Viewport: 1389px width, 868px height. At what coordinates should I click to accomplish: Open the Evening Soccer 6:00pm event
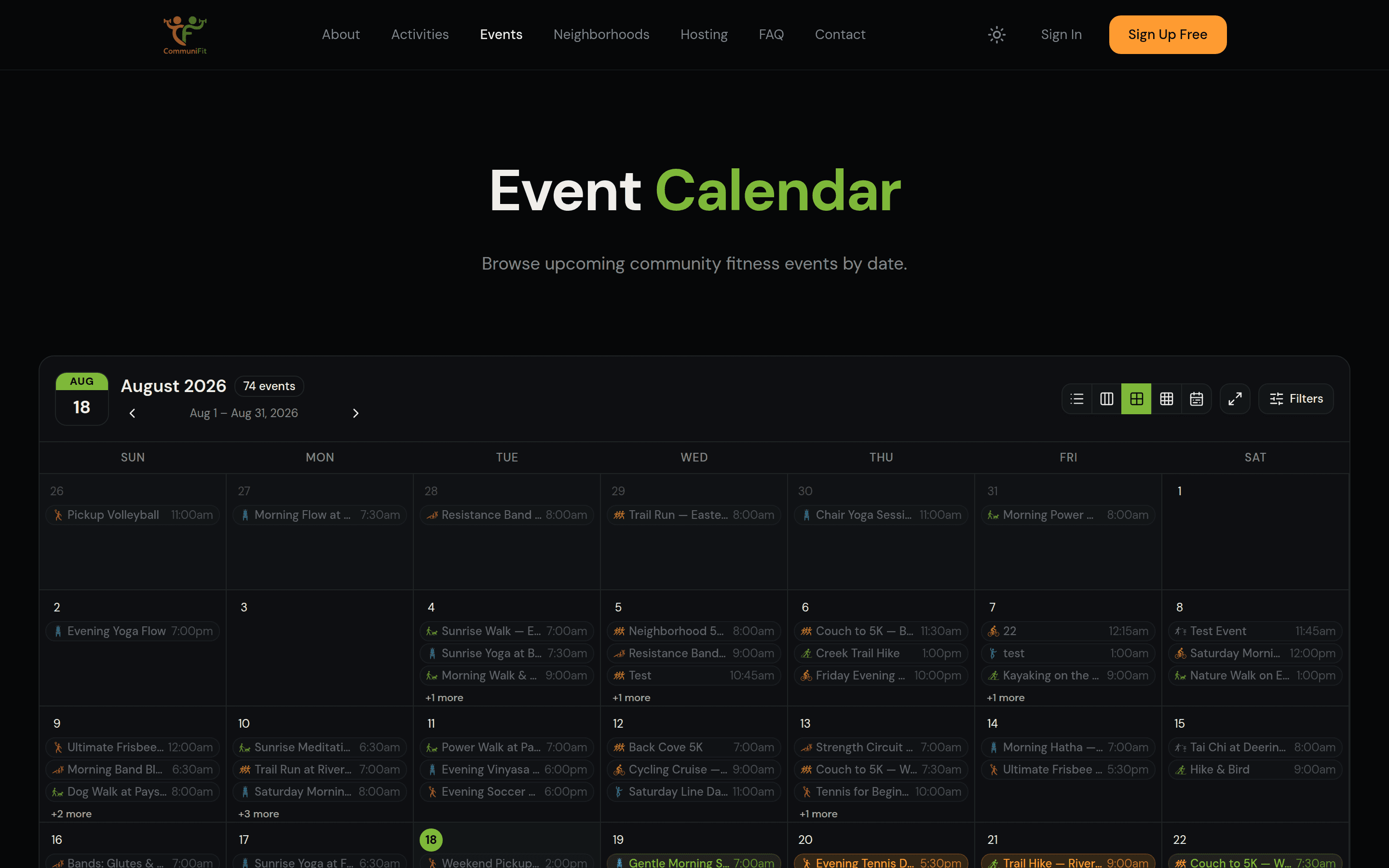(507, 792)
